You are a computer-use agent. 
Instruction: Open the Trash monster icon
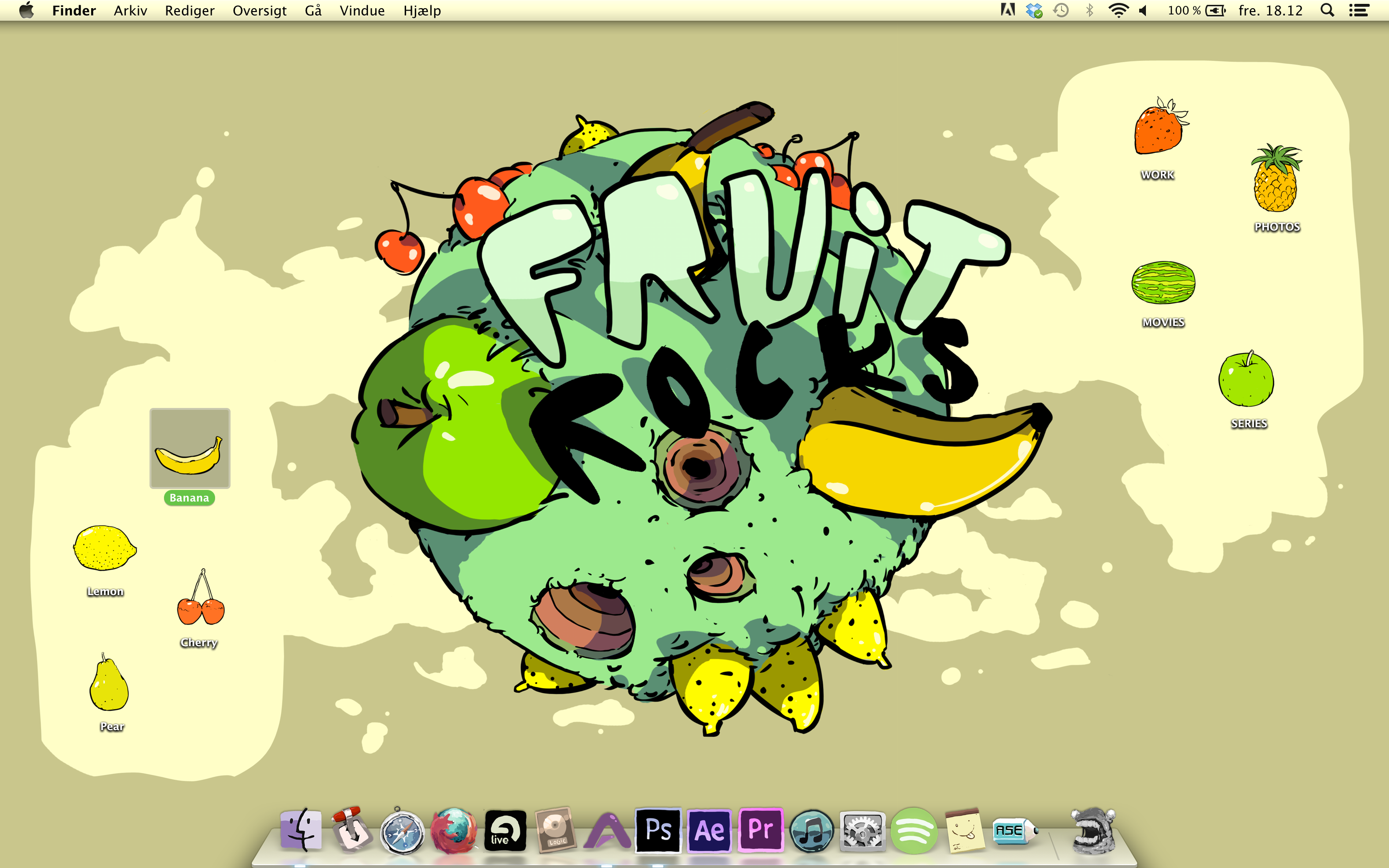point(1094,830)
